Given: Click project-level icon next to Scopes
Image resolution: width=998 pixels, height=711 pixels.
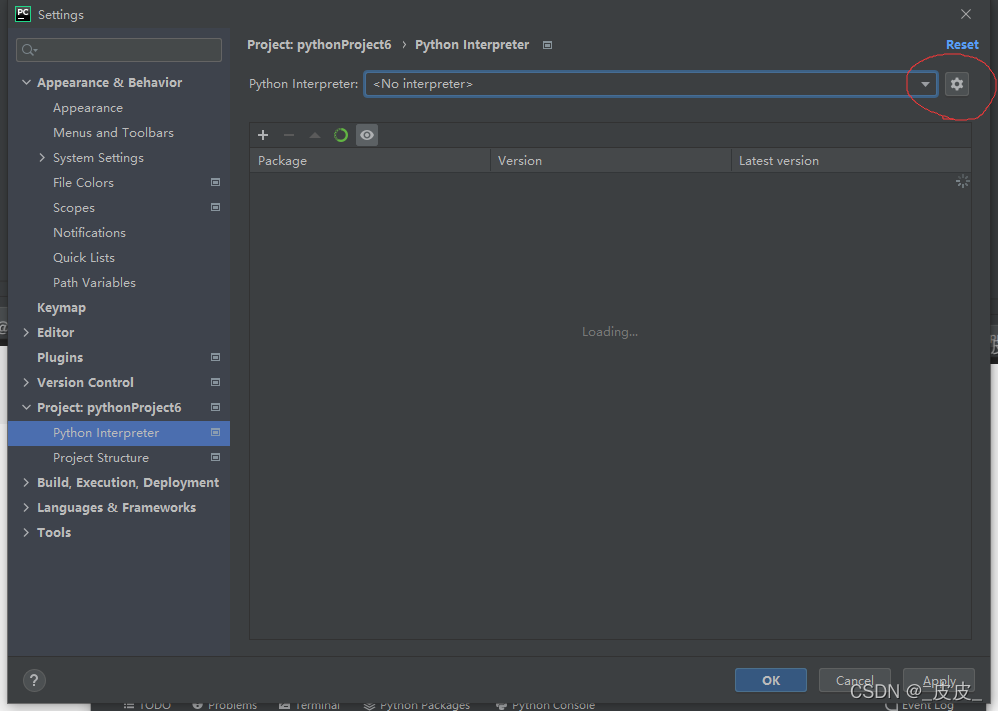Looking at the screenshot, I should (216, 208).
